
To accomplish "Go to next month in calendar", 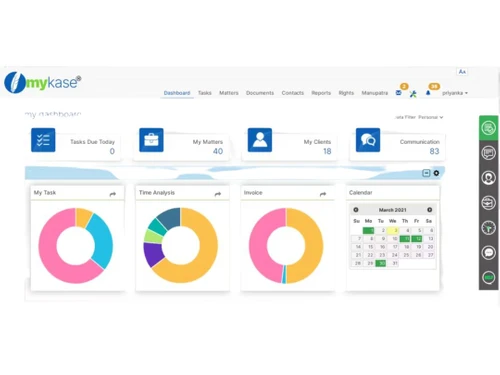I will [430, 210].
